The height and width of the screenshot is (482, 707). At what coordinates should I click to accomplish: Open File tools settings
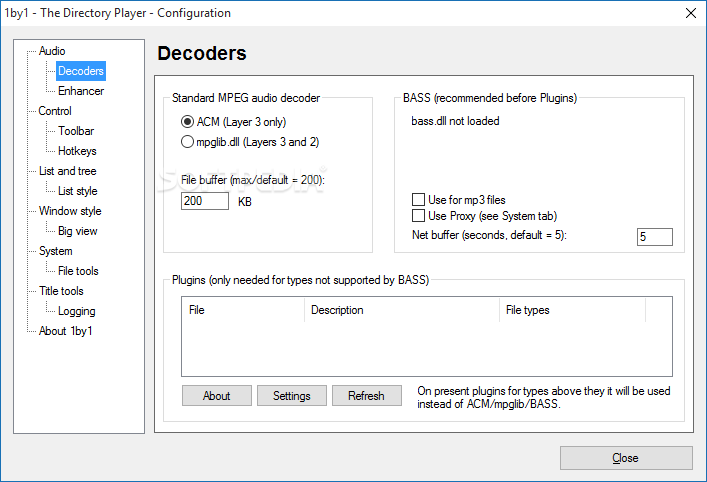(78, 271)
